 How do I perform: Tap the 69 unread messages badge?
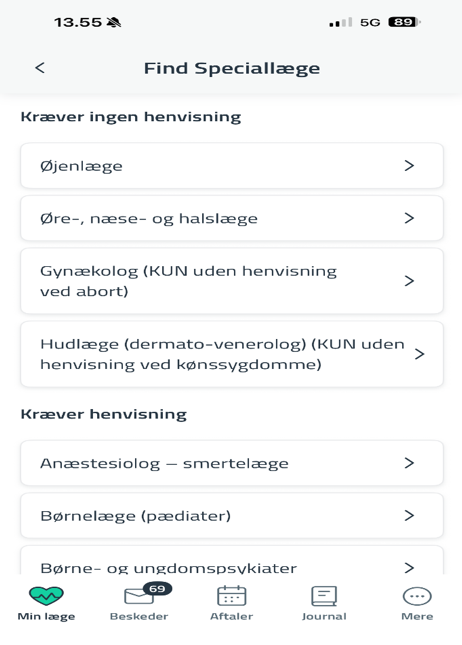tap(157, 589)
